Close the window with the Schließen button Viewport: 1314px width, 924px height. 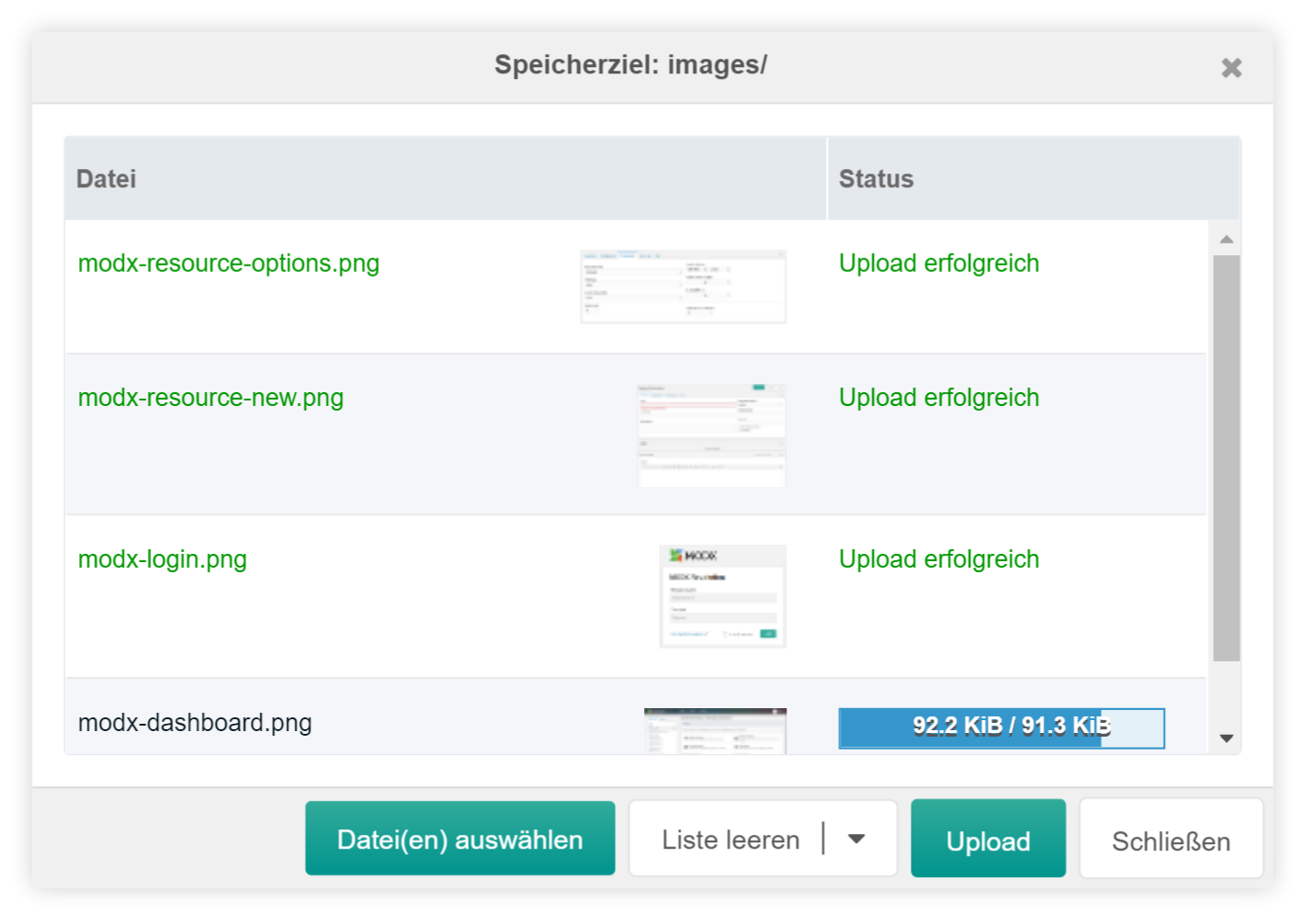1171,839
